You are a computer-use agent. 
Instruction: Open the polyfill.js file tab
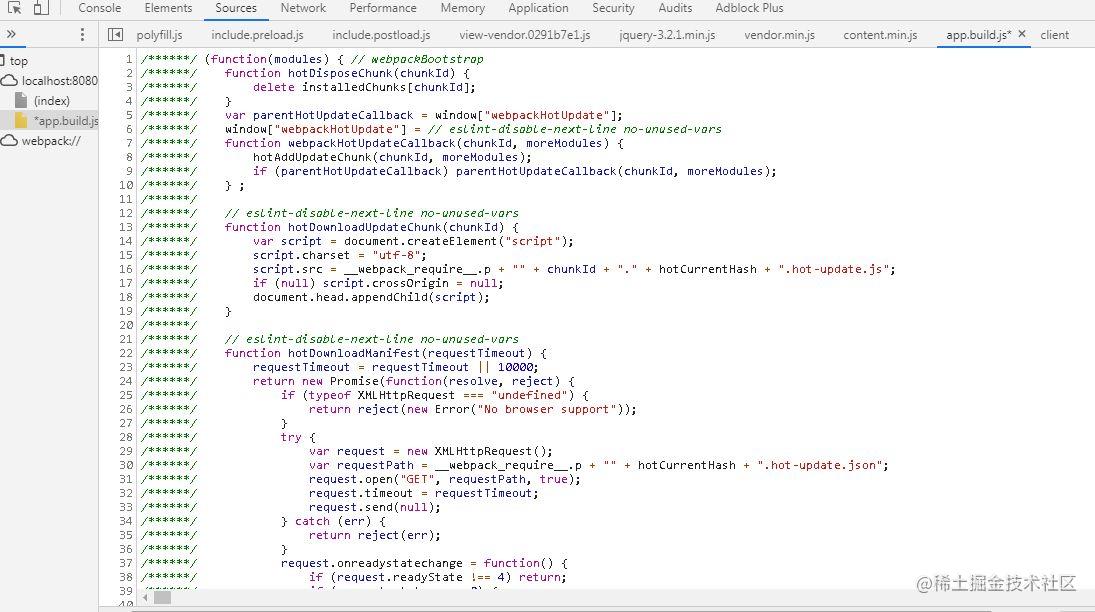tap(159, 35)
